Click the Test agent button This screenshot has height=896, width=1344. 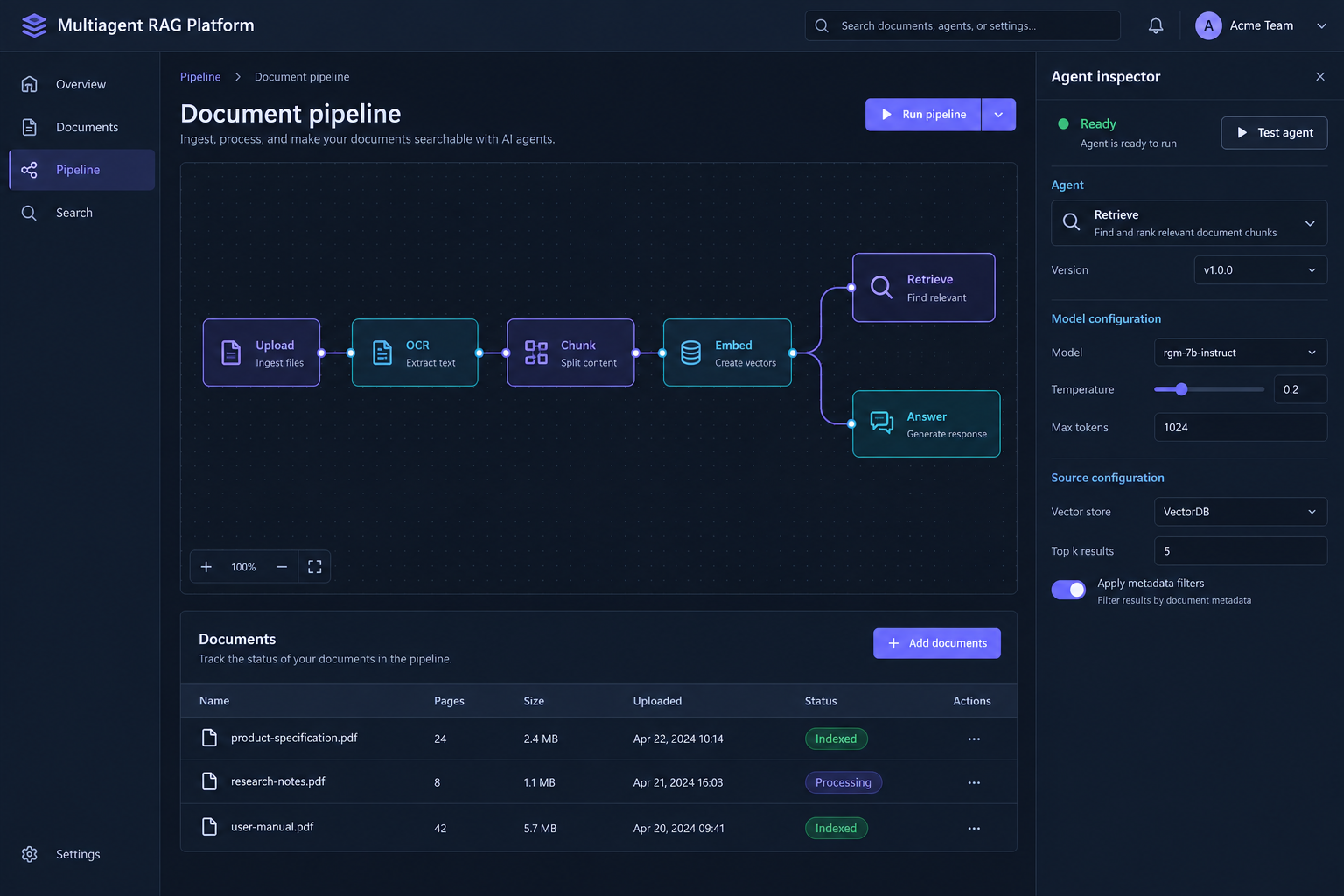pyautogui.click(x=1275, y=133)
